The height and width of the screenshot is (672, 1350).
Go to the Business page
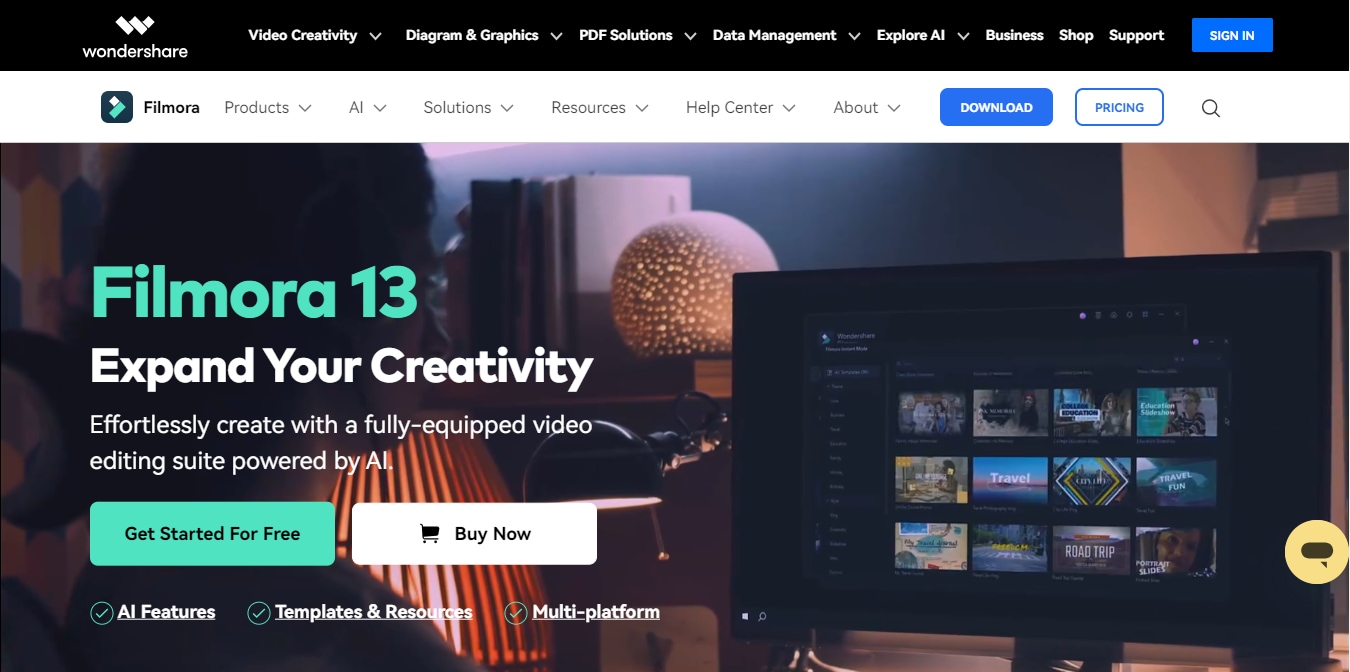(1014, 35)
